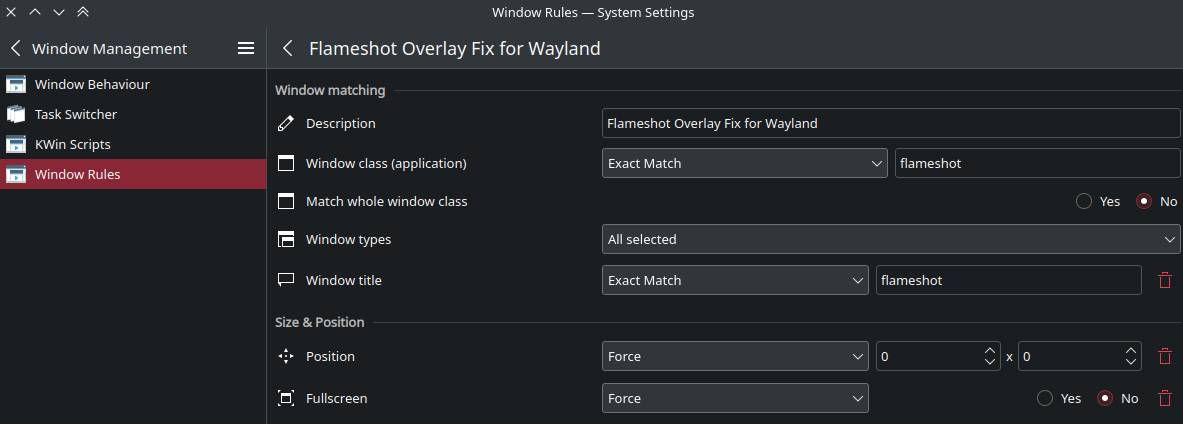The image size is (1183, 424).
Task: Click the KWin Scripts sidebar icon
Action: tap(16, 144)
